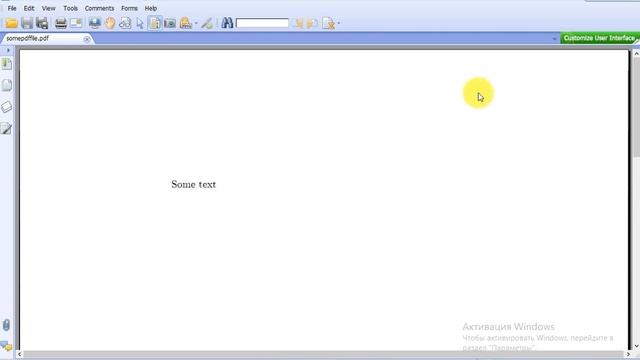Open the Comments menu
The image size is (640, 360).
[99, 8]
